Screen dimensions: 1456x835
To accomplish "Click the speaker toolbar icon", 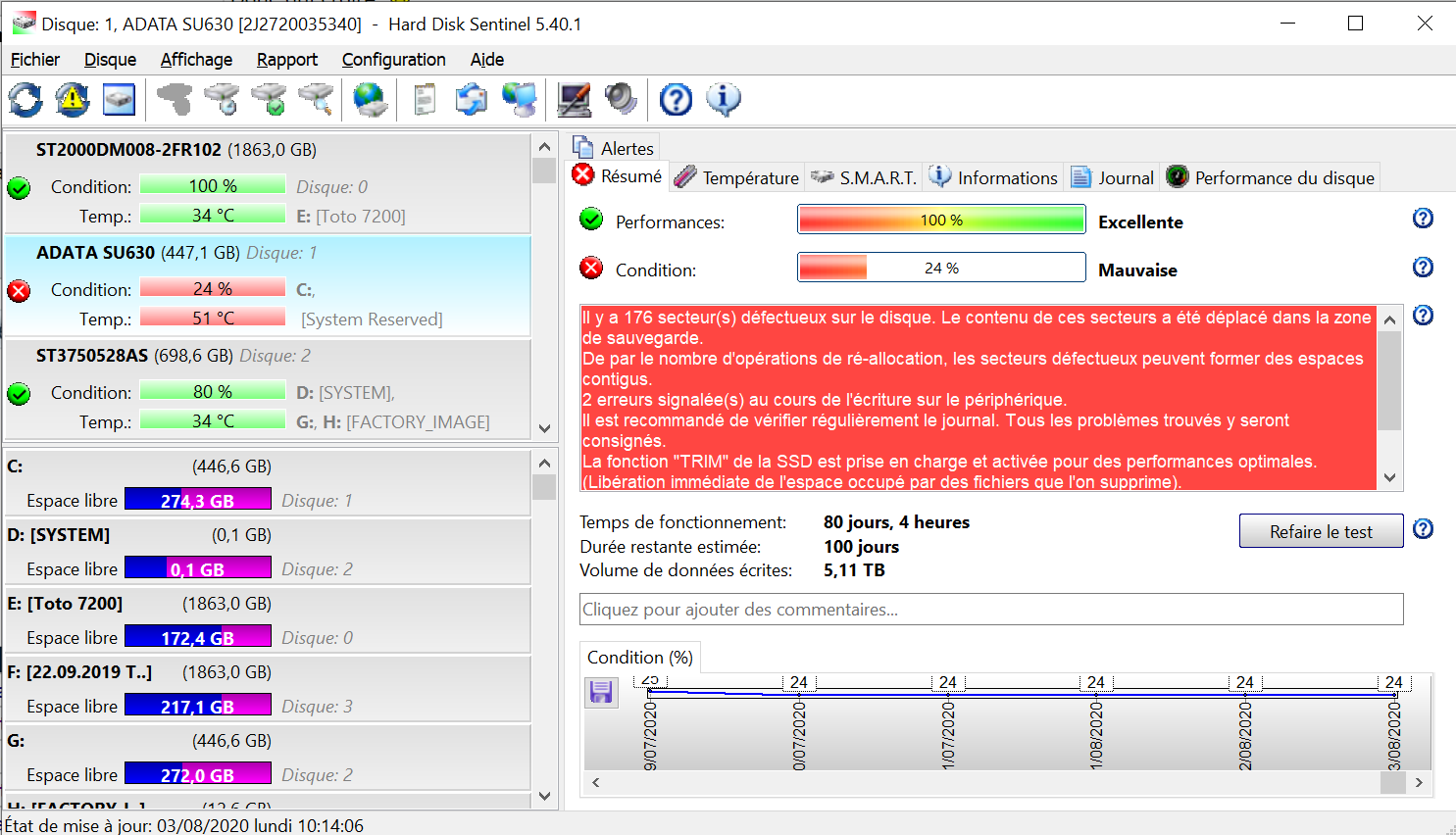I will click(621, 99).
